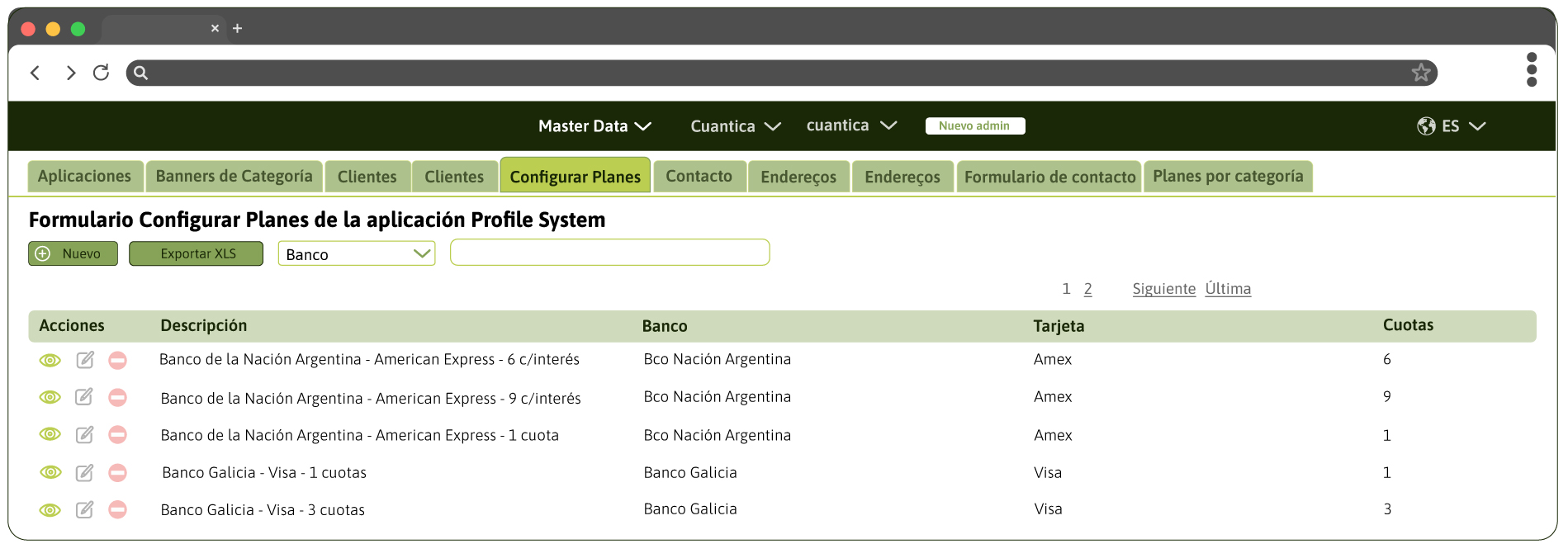Edit the Banco Galicia Visa 3 cuotas plan
Viewport: 1568px width, 544px height.
coord(84,510)
